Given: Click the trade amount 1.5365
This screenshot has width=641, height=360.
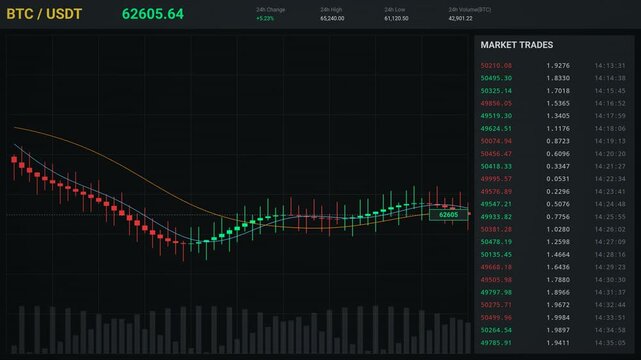Looking at the screenshot, I should [x=558, y=103].
